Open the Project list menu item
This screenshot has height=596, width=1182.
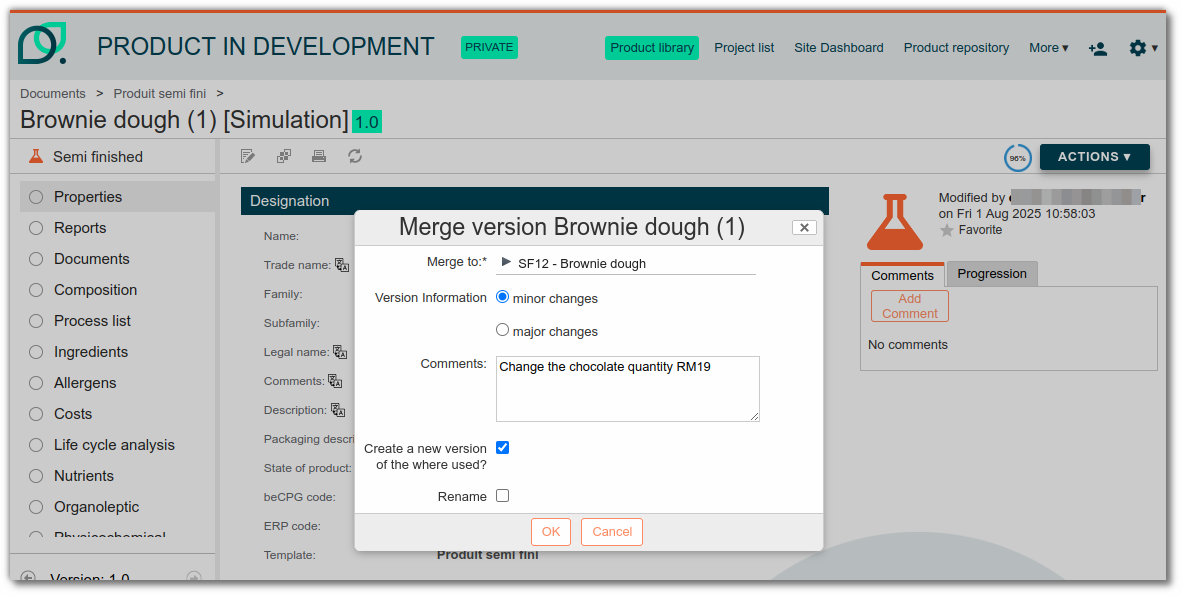click(x=744, y=47)
